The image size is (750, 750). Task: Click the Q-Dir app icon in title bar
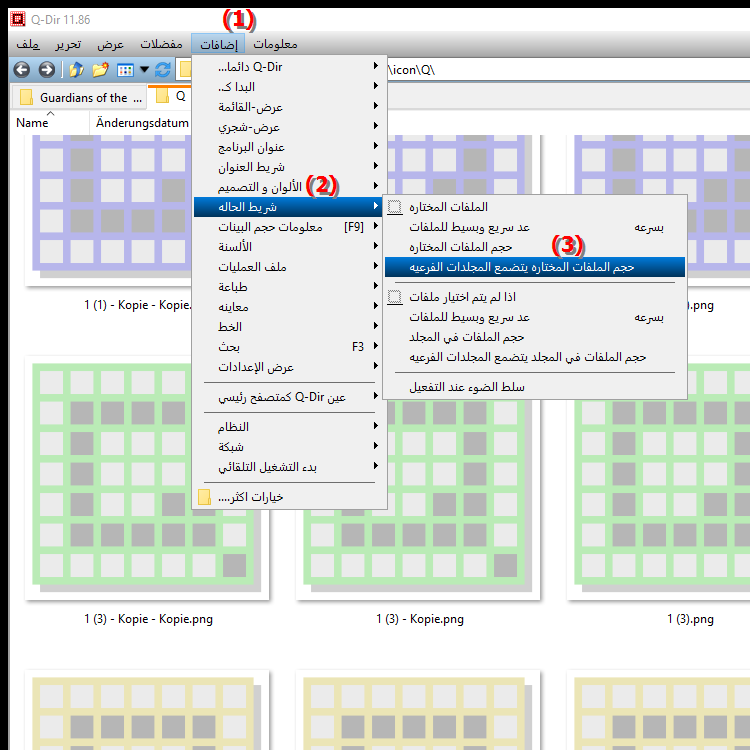point(18,20)
